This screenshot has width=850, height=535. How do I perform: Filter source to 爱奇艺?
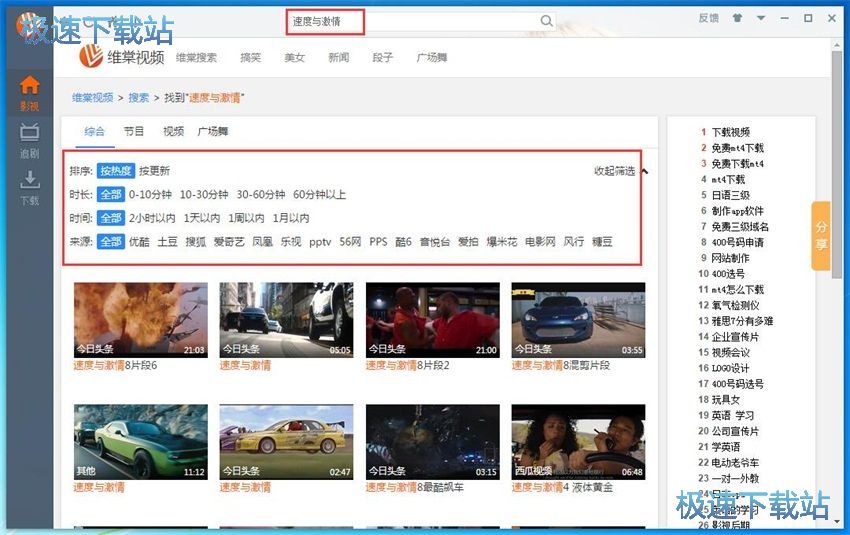229,242
